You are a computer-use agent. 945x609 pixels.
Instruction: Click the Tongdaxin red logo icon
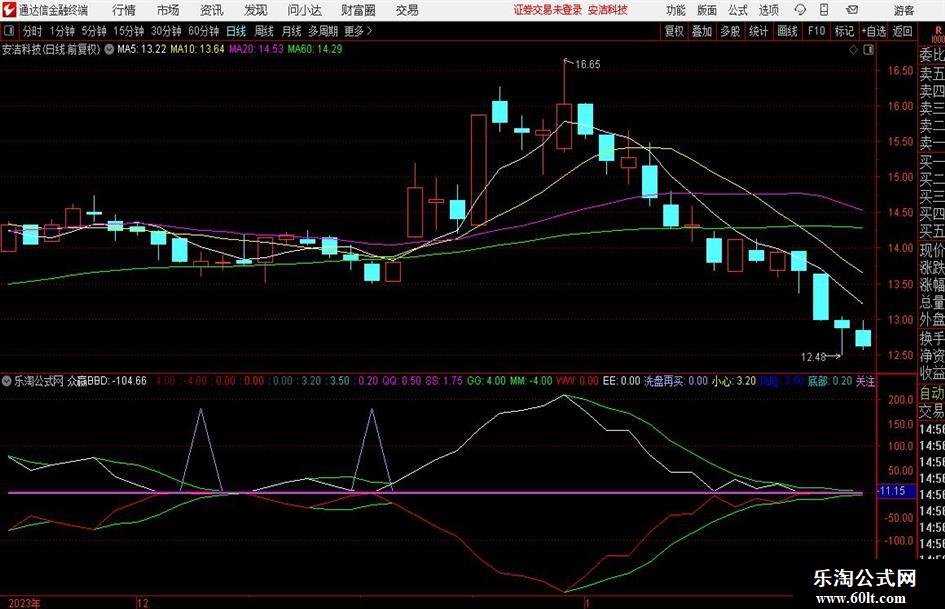[9, 10]
